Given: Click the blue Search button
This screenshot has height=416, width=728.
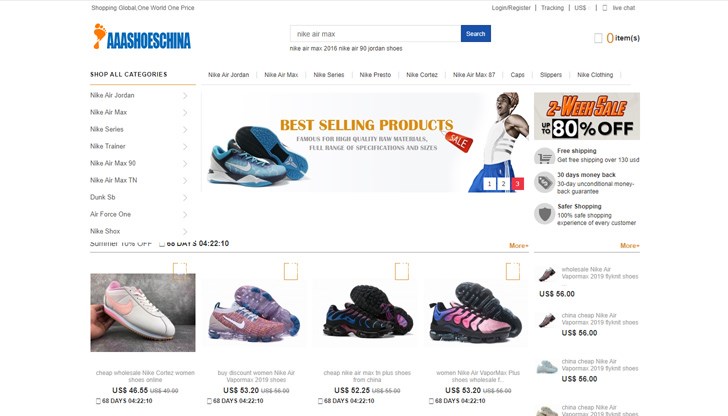Looking at the screenshot, I should (x=475, y=33).
